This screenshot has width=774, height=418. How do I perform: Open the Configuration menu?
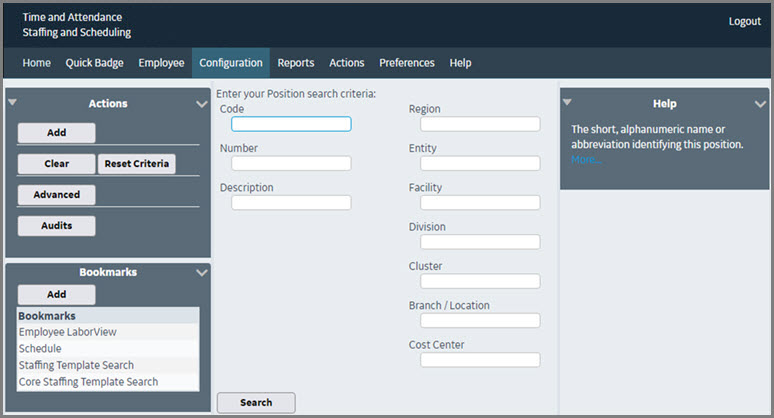click(231, 63)
